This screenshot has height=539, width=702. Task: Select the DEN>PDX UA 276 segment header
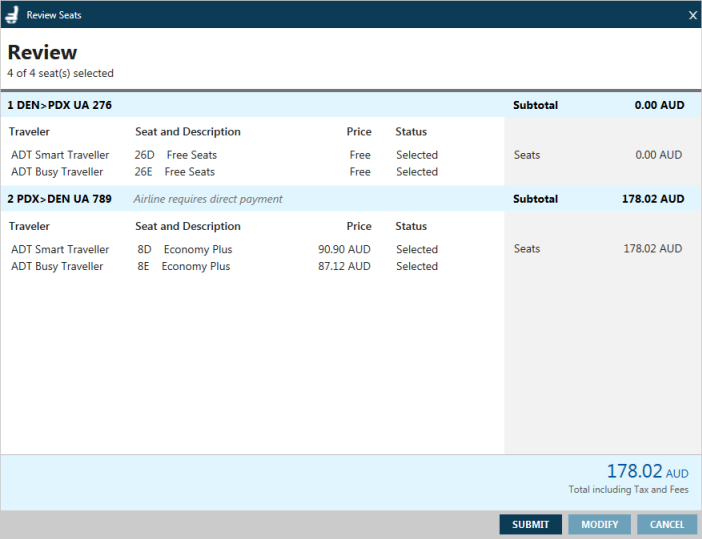pyautogui.click(x=60, y=105)
